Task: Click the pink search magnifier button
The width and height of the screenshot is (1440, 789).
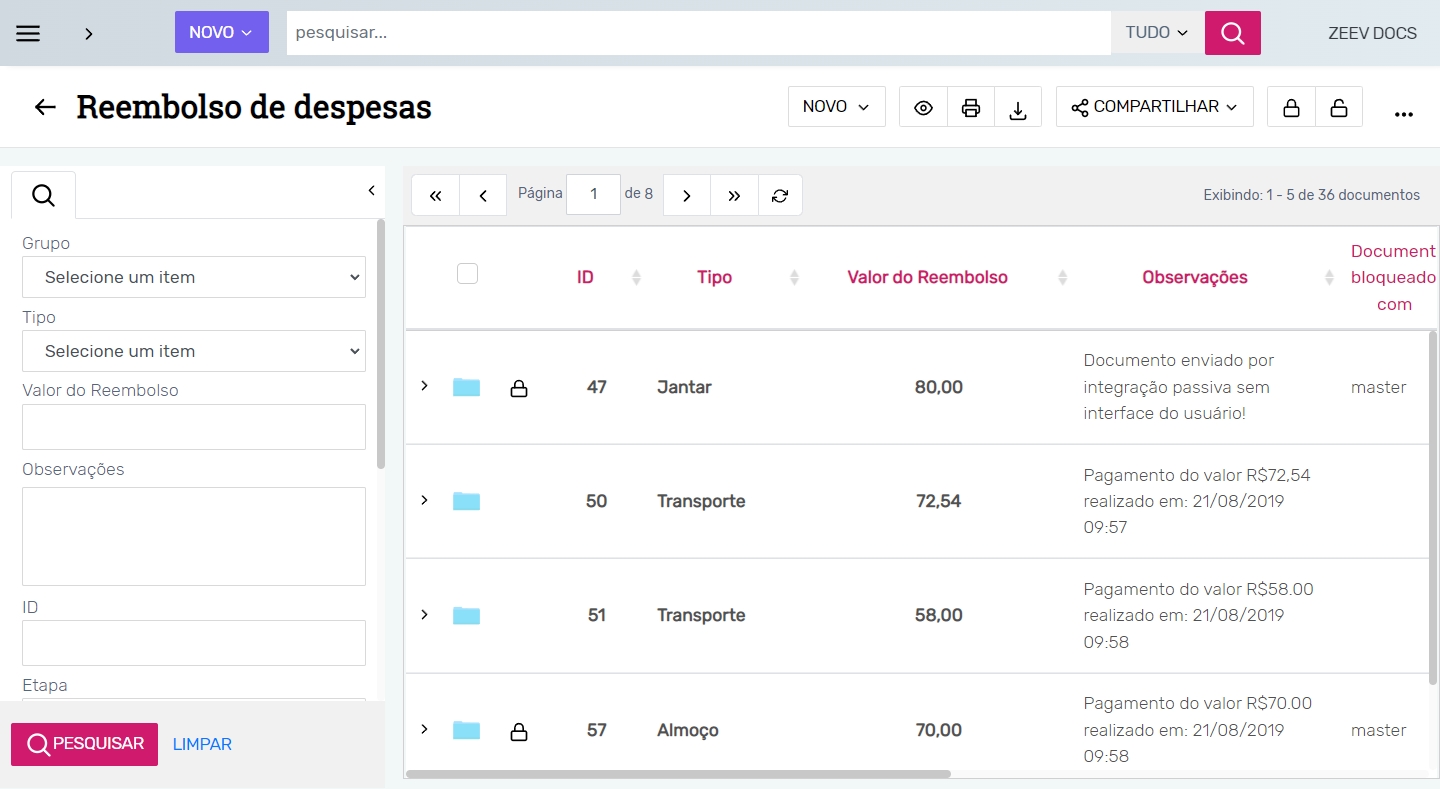Action: [x=1232, y=33]
